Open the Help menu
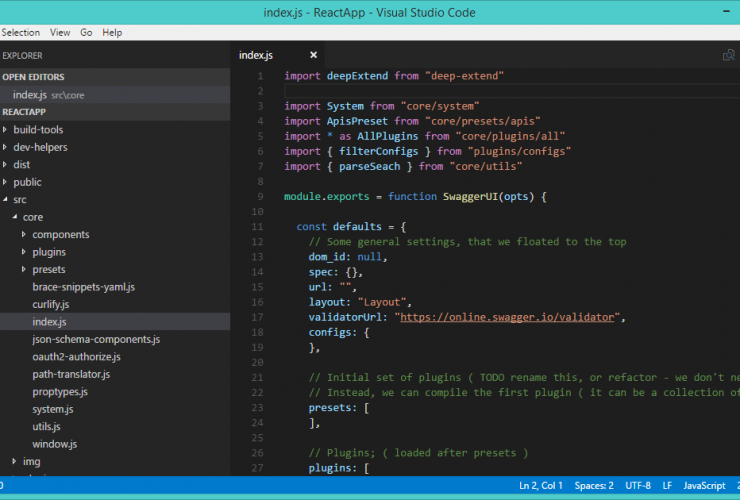The height and width of the screenshot is (500, 740). click(112, 32)
